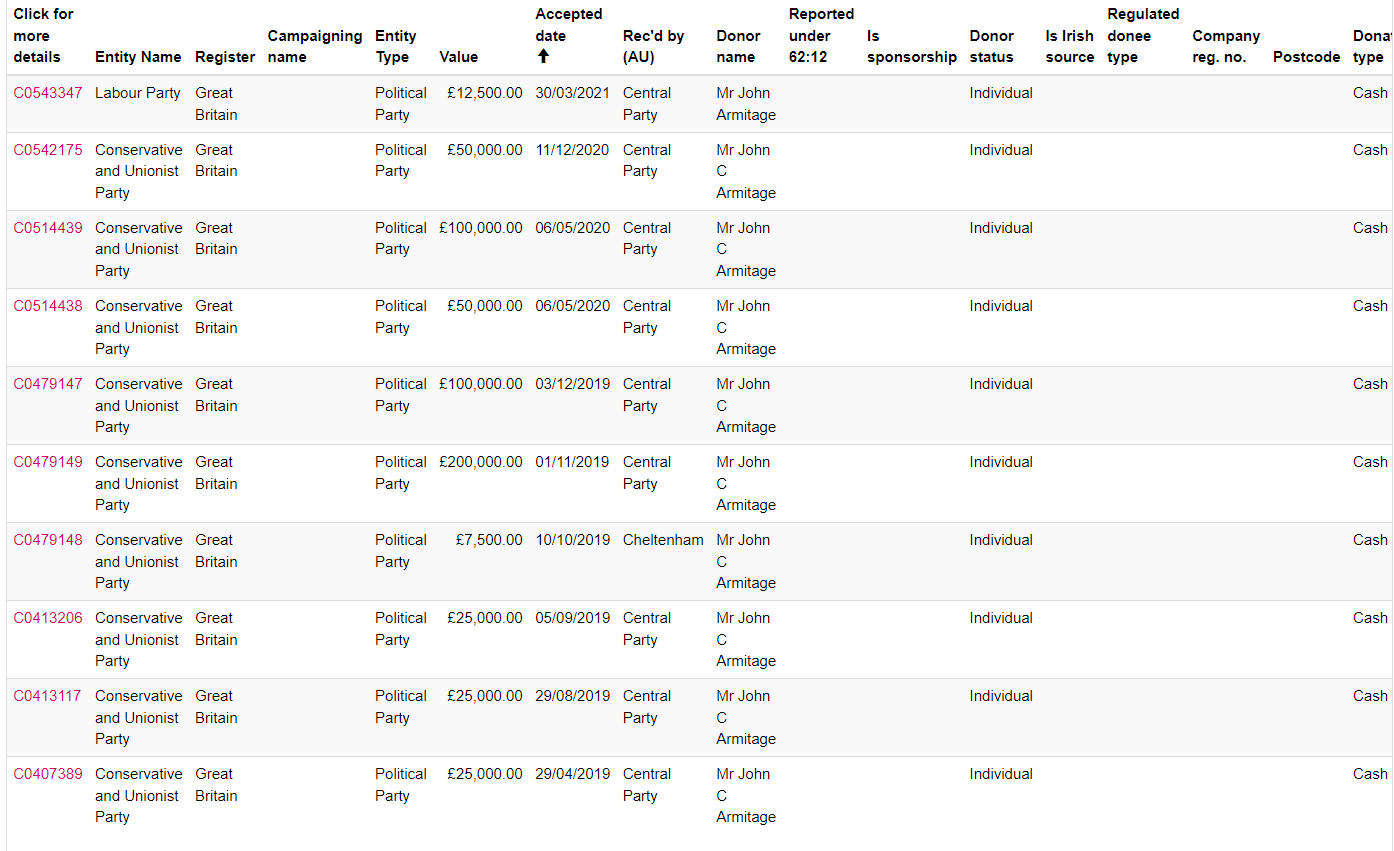Open donation record C0479147
The height and width of the screenshot is (851, 1394).
coord(48,384)
